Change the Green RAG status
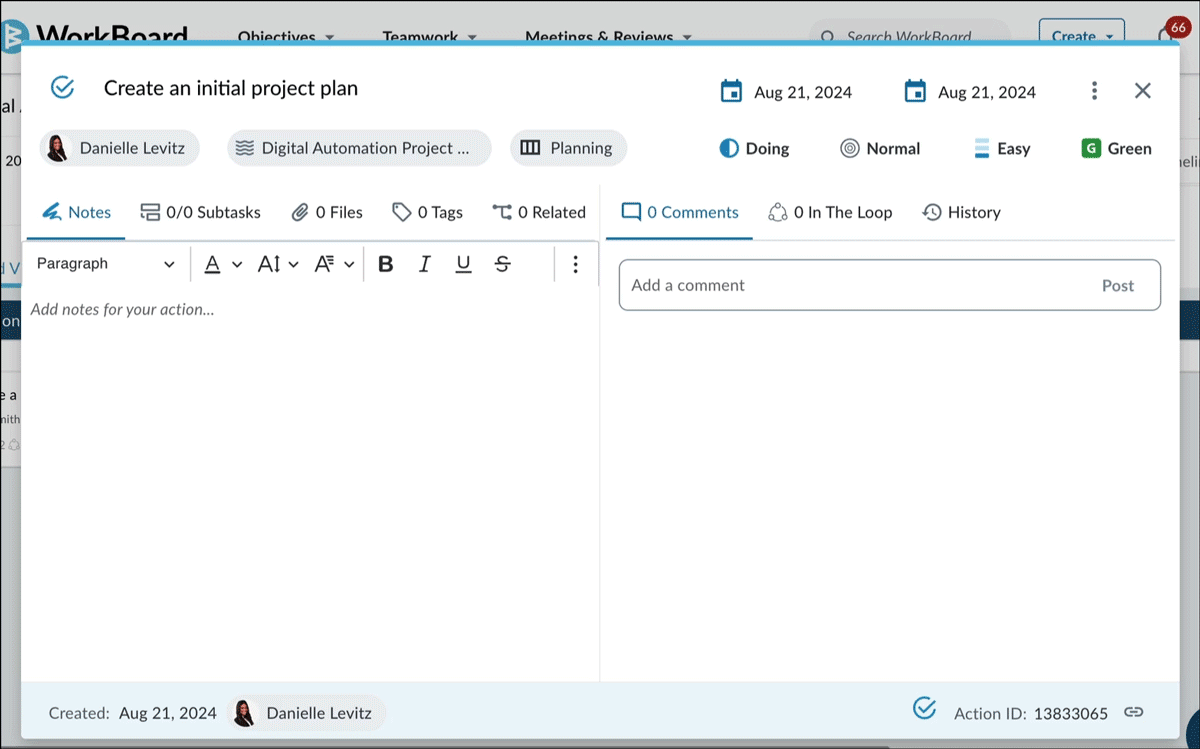The image size is (1200, 749). point(1116,148)
